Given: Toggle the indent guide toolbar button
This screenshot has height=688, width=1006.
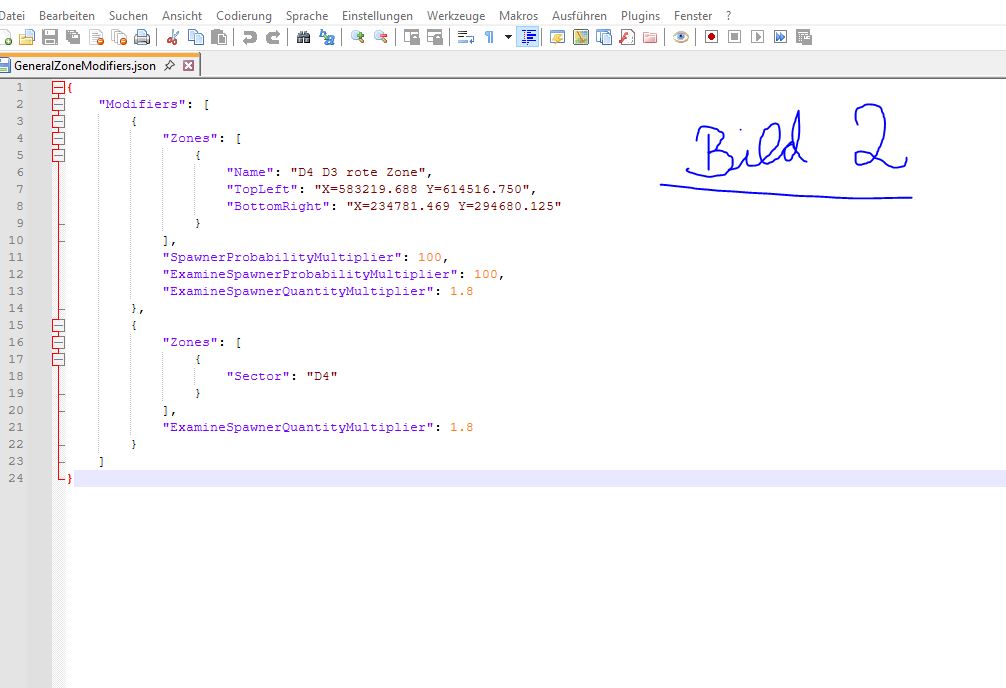Looking at the screenshot, I should coord(529,37).
